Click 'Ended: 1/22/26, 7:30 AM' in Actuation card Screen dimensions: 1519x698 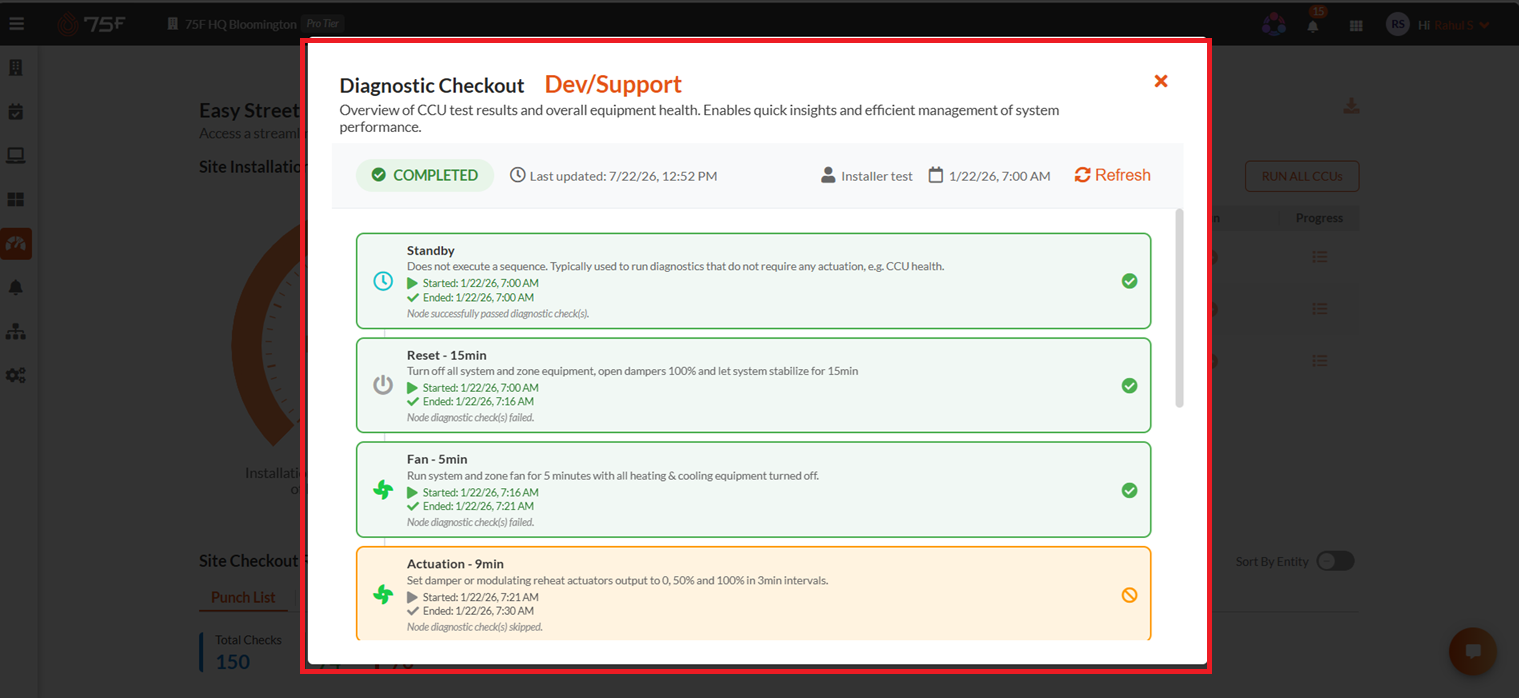pyautogui.click(x=478, y=611)
